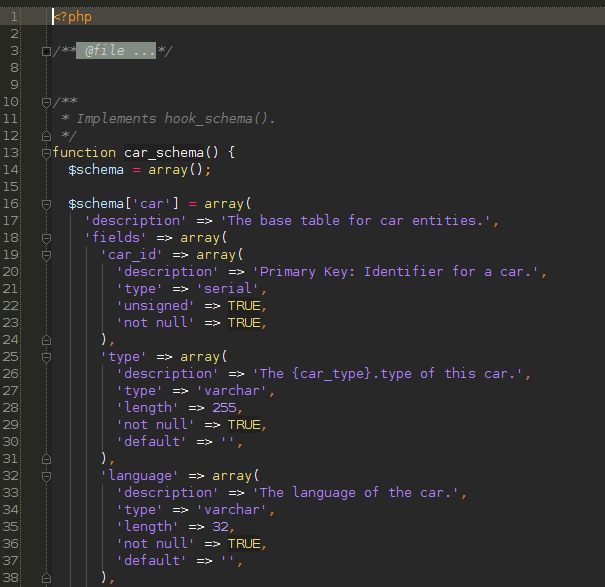Click the length value 32
The width and height of the screenshot is (605, 587).
point(220,526)
